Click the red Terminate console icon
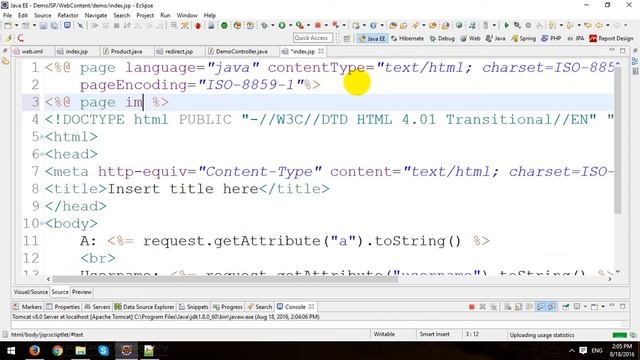 click(471, 307)
